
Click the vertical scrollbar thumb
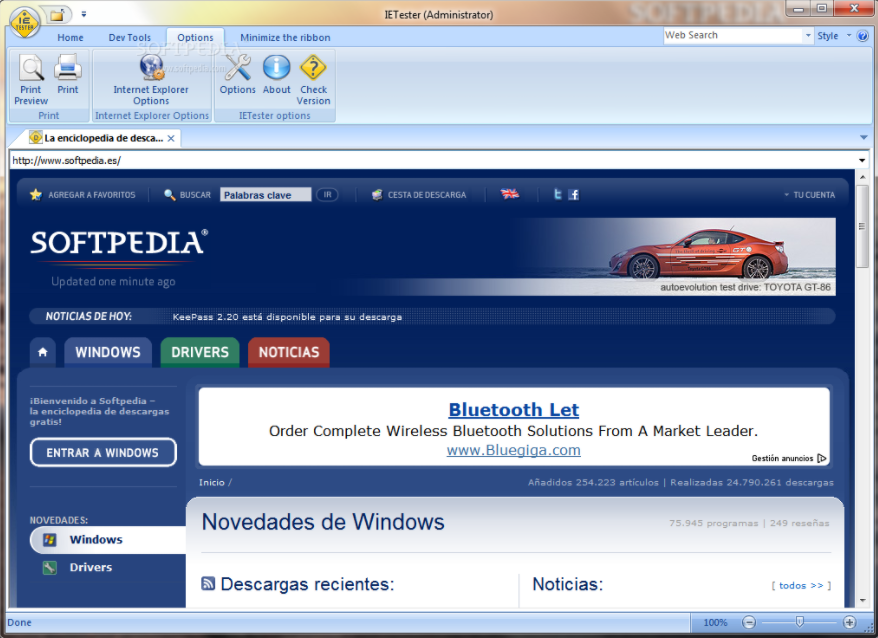863,226
